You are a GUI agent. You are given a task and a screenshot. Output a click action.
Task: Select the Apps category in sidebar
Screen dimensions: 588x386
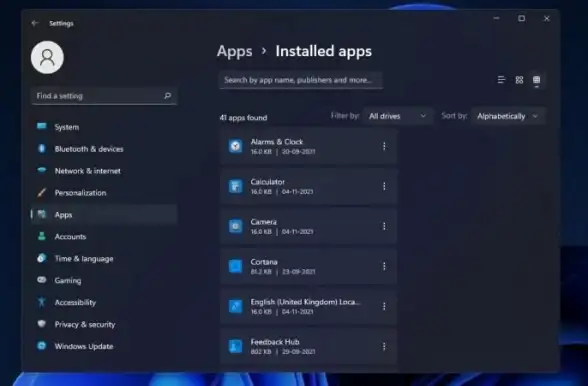click(104, 215)
